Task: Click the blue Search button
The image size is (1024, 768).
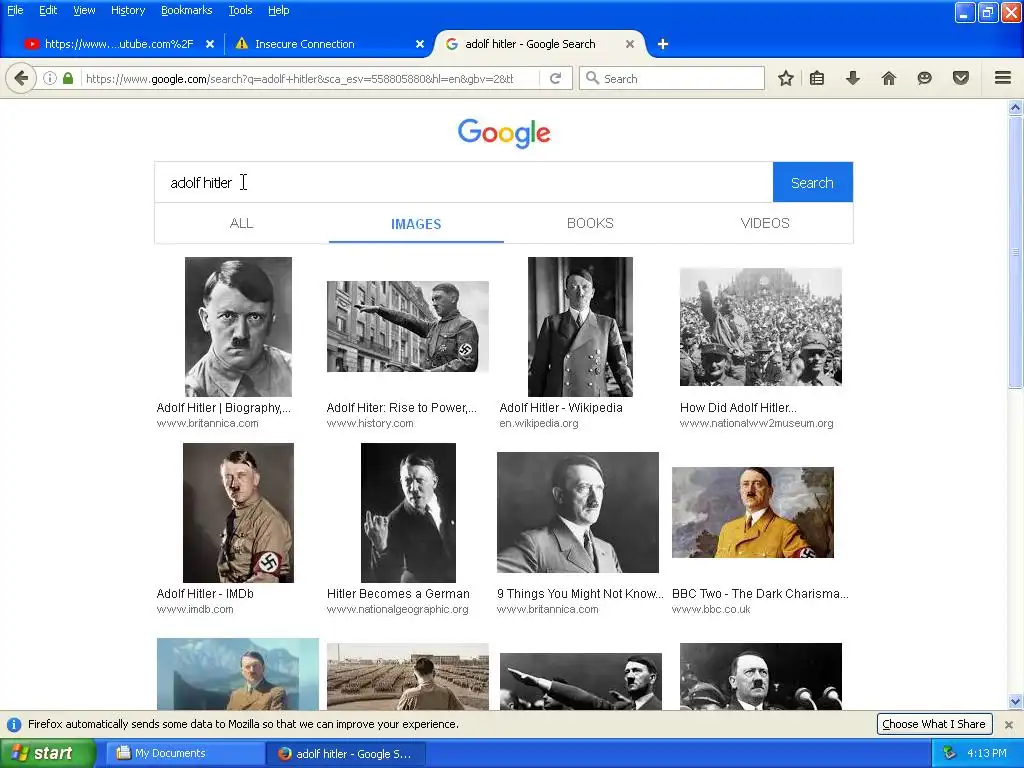Action: point(812,182)
